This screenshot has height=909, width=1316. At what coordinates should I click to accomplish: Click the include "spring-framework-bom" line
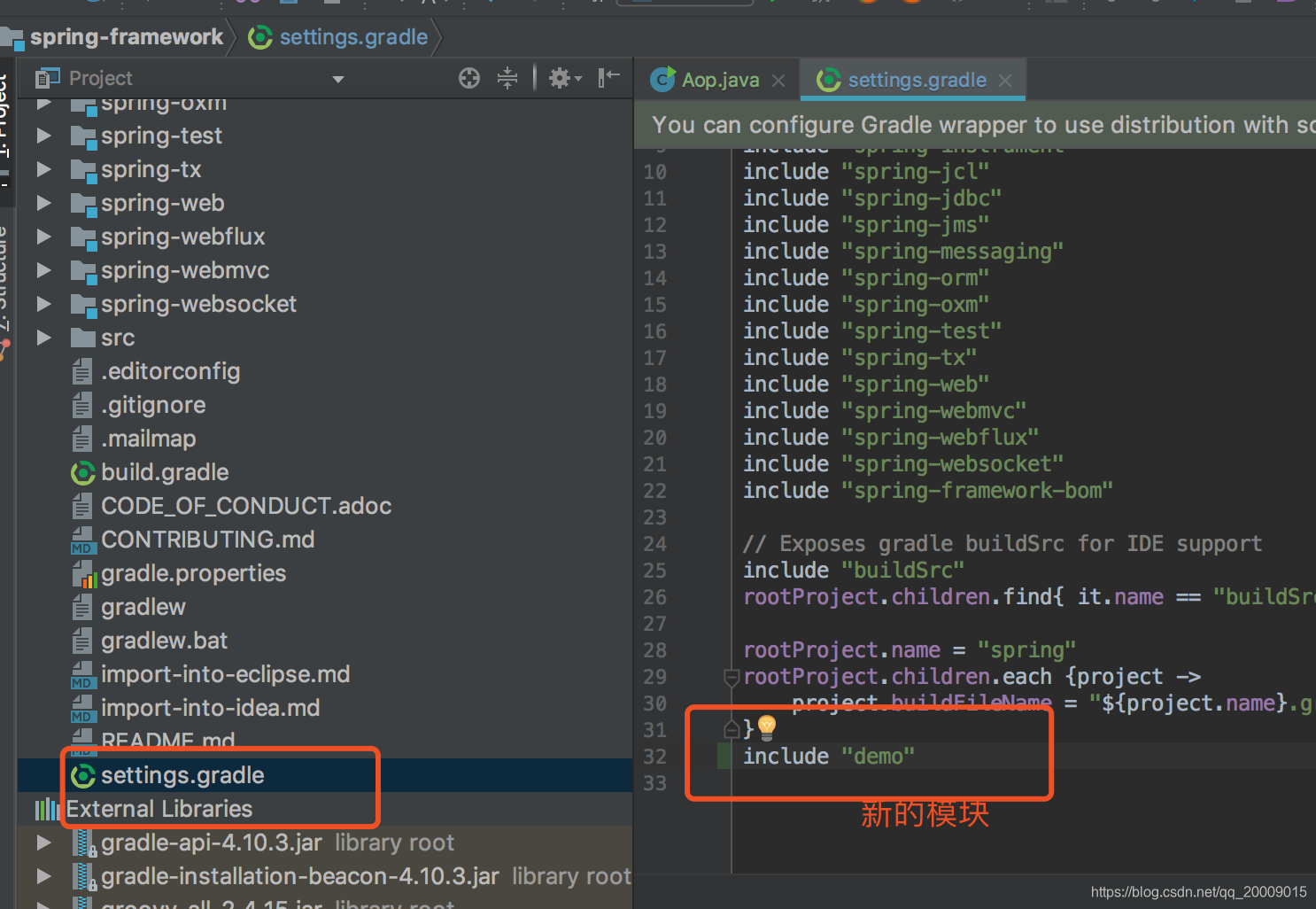click(x=928, y=490)
